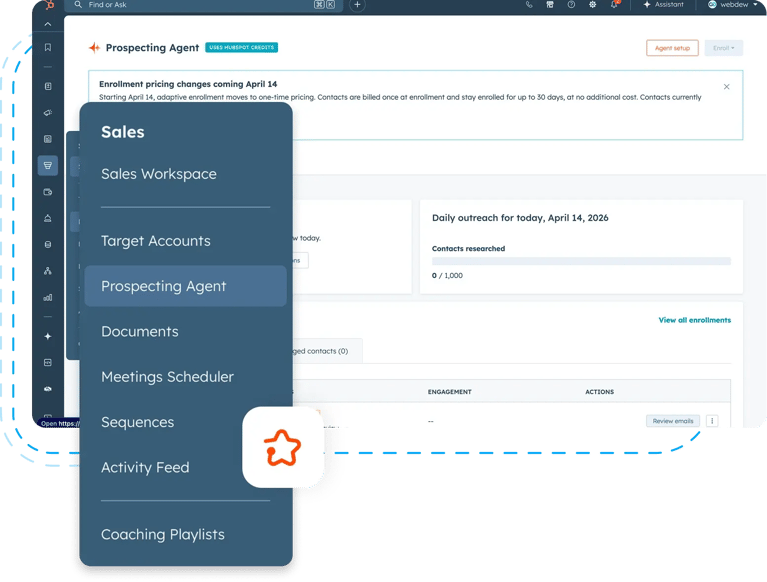Screen dimensions: 767x582
Task: Focus the Find or Ask search field
Action: [204, 5]
